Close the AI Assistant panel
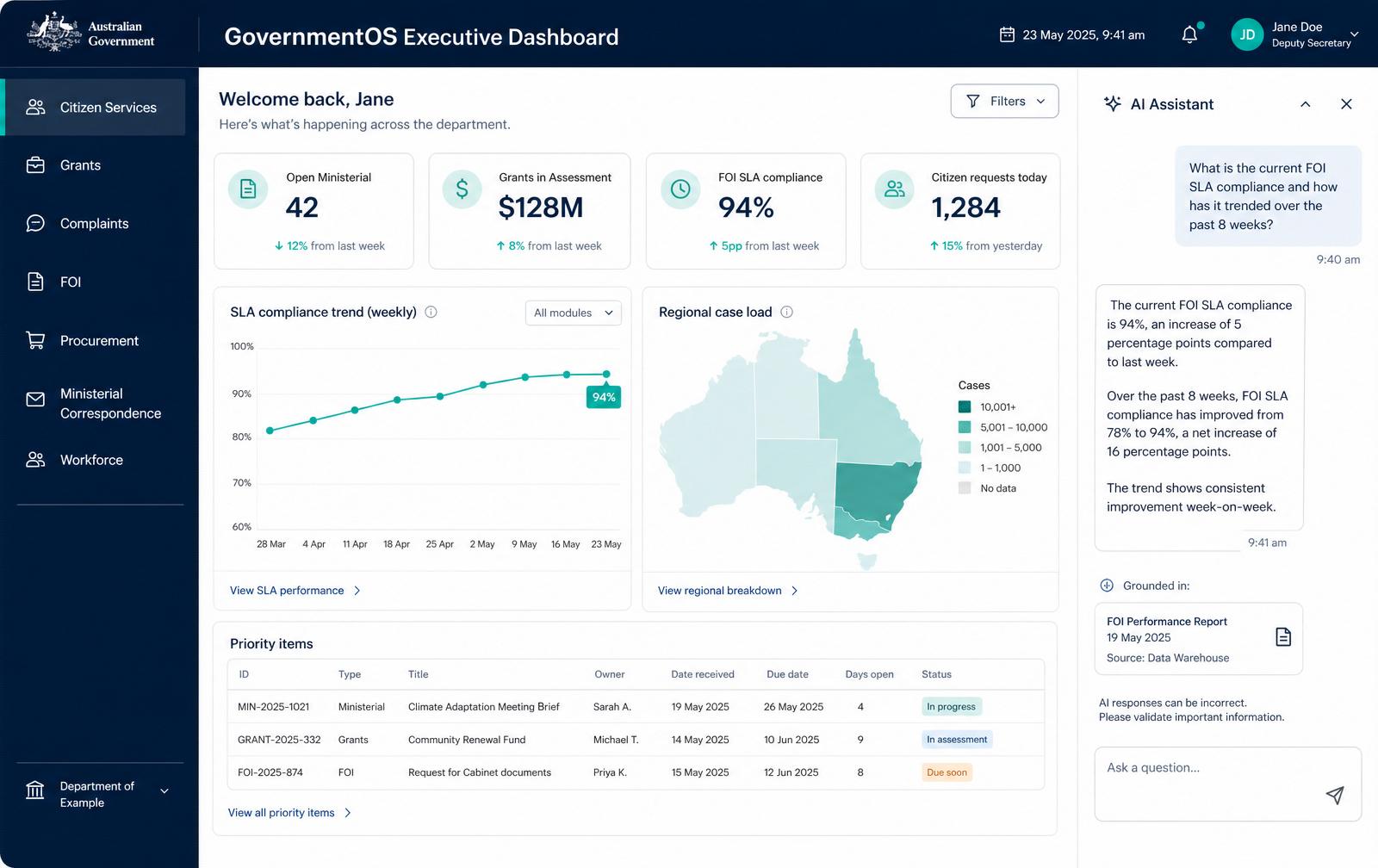The height and width of the screenshot is (868, 1378). pos(1346,103)
